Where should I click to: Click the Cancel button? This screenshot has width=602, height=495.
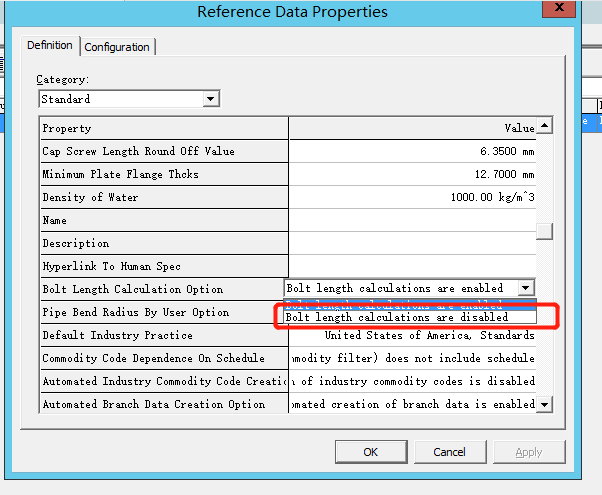(x=450, y=452)
